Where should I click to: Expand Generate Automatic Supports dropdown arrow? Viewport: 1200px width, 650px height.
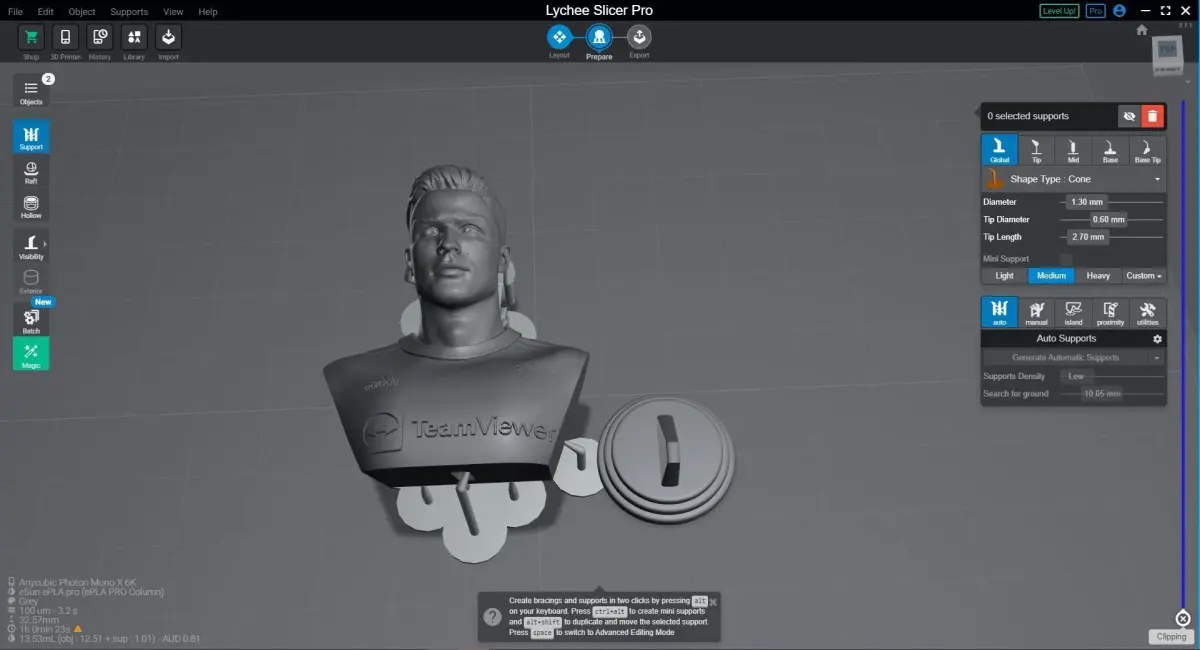click(1157, 358)
